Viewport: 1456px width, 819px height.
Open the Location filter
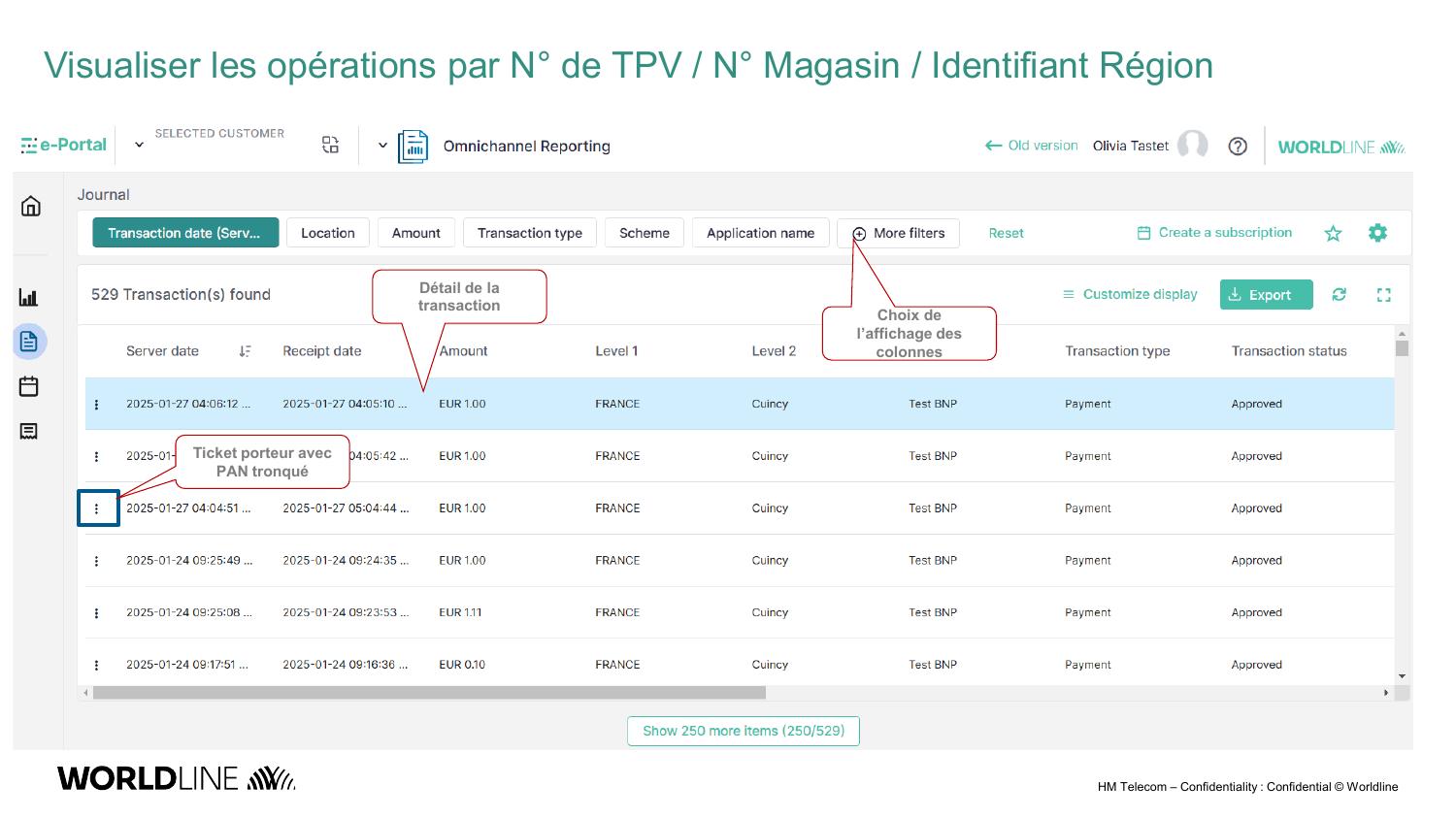pos(328,233)
